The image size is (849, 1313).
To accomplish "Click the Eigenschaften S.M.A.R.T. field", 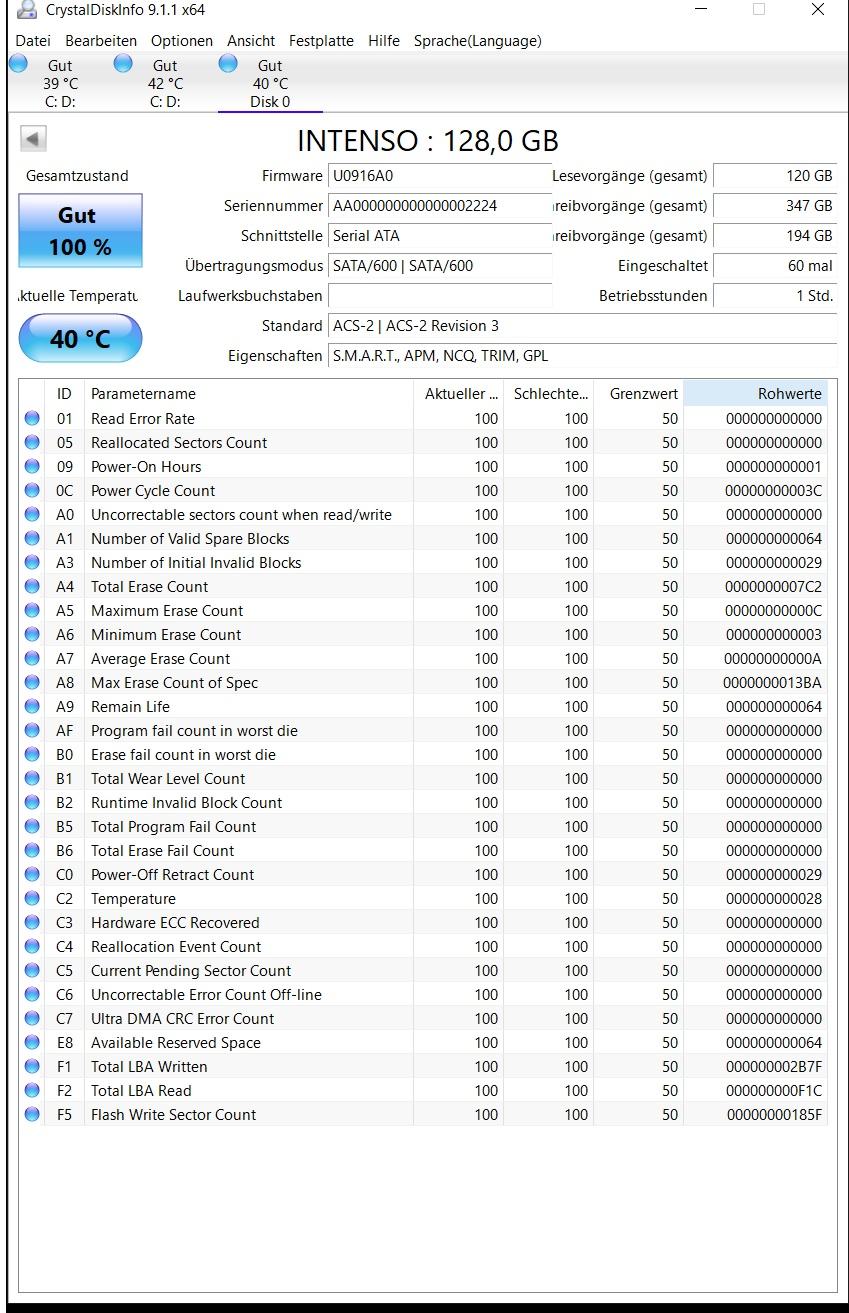I will pyautogui.click(x=583, y=356).
